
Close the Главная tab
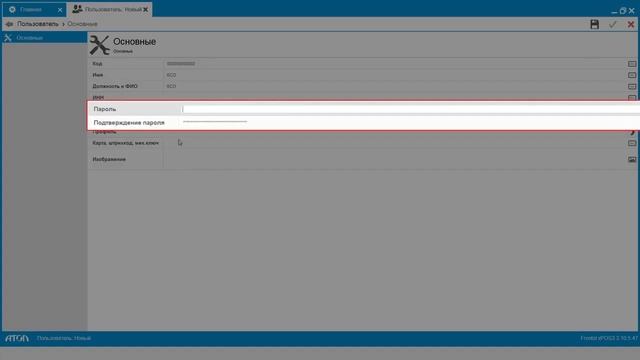60,10
